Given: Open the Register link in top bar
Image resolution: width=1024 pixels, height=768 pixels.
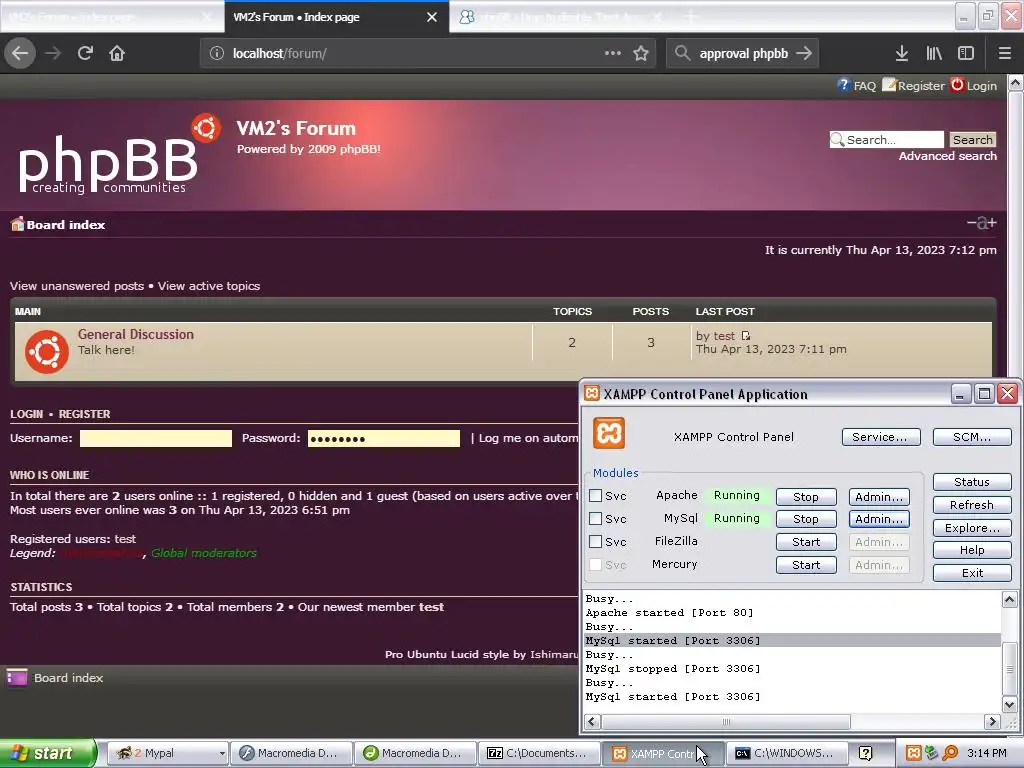Looking at the screenshot, I should [914, 86].
